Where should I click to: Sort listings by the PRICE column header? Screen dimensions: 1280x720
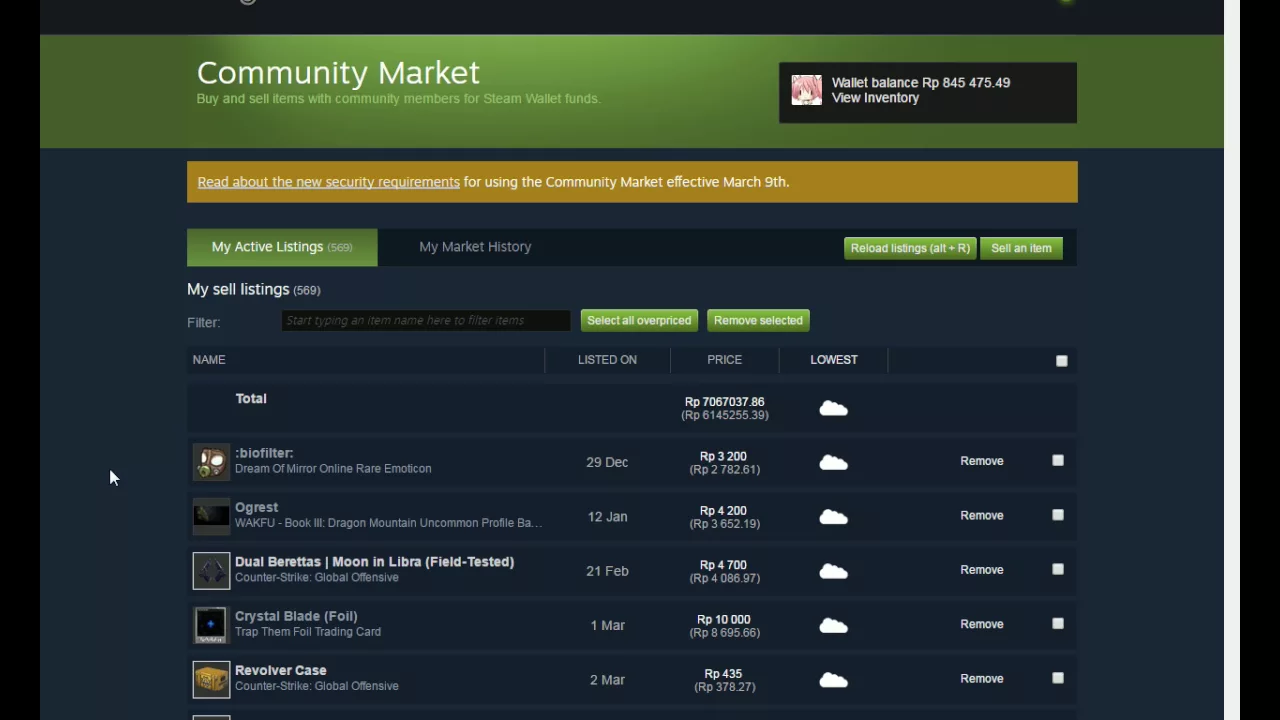(724, 360)
